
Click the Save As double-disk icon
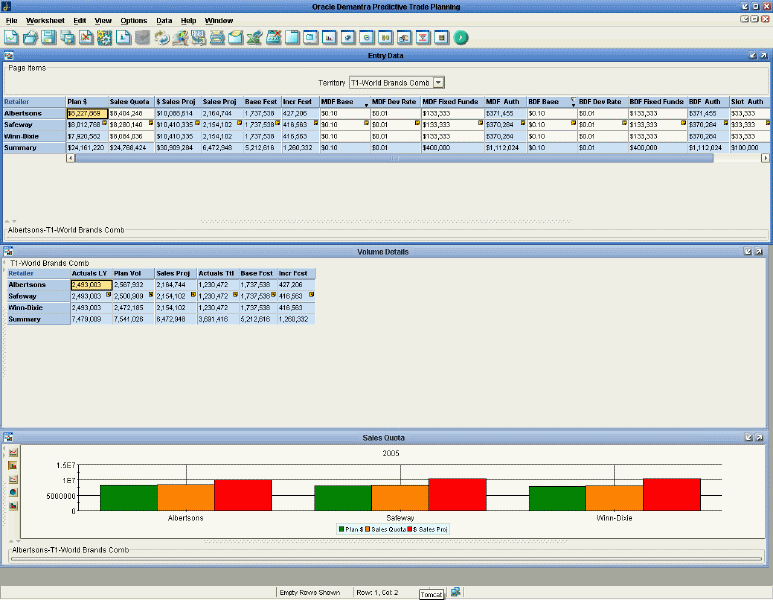pyautogui.click(x=67, y=37)
